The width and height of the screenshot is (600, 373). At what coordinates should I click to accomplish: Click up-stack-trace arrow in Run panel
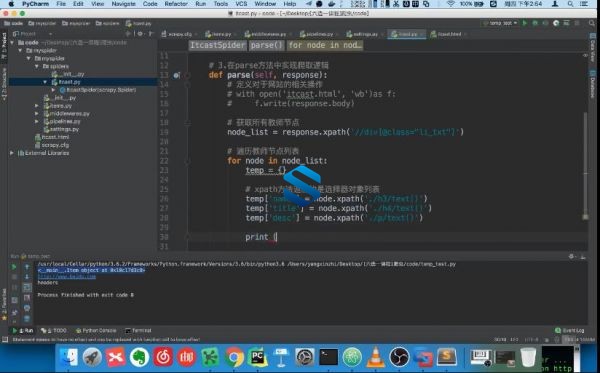(27, 267)
